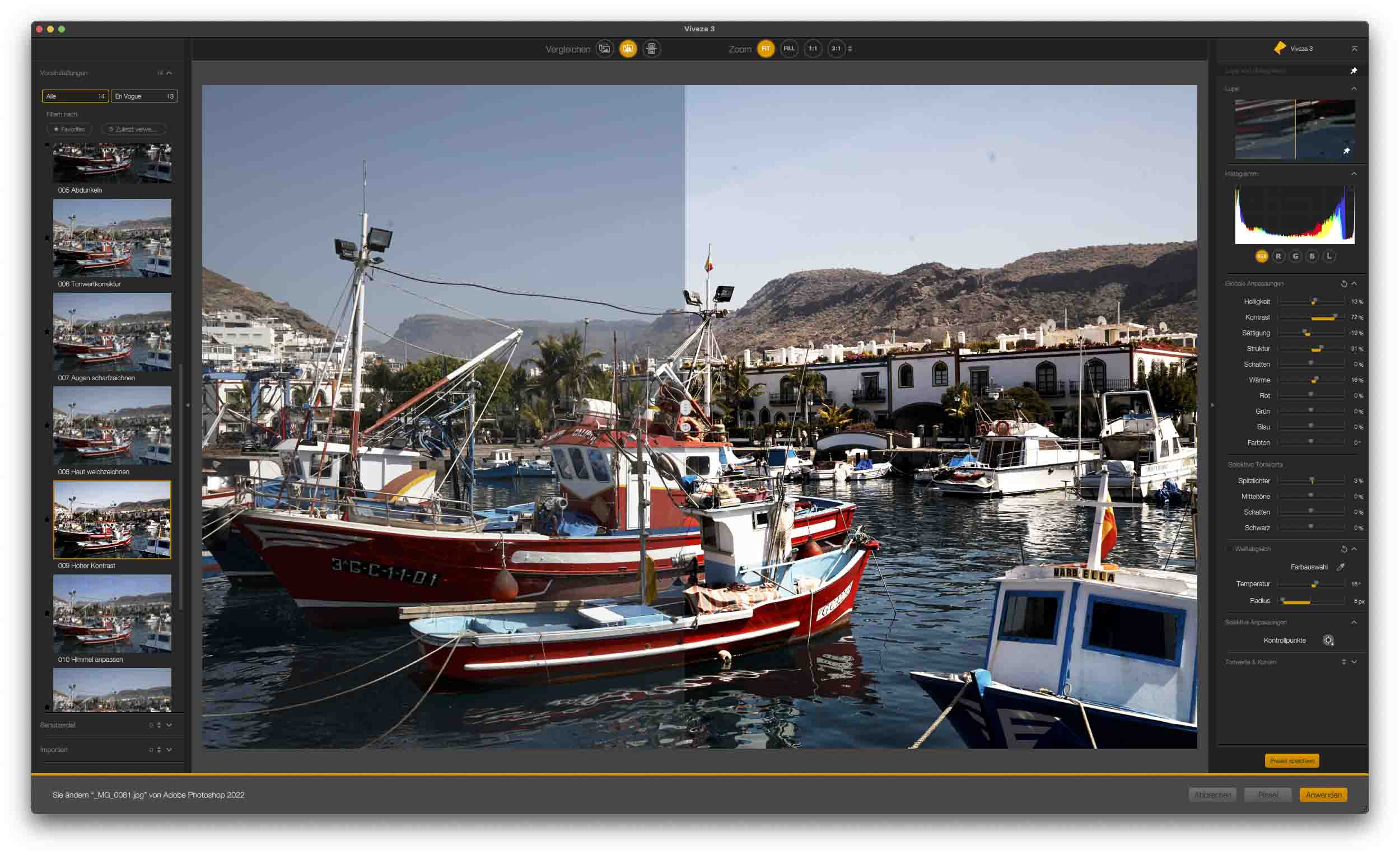Collapse the Histogramm section

[1354, 174]
